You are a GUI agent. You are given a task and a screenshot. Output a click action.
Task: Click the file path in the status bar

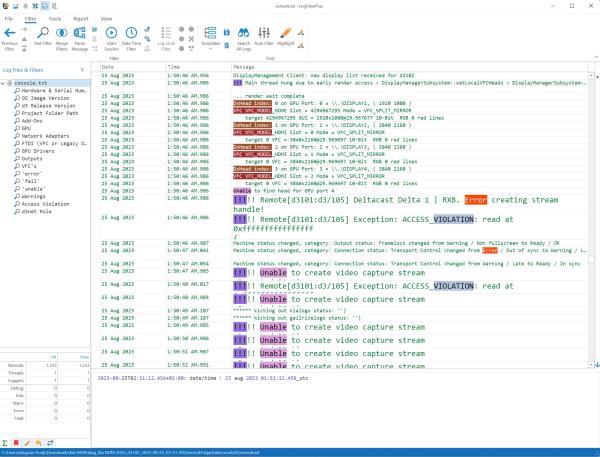coord(130,453)
